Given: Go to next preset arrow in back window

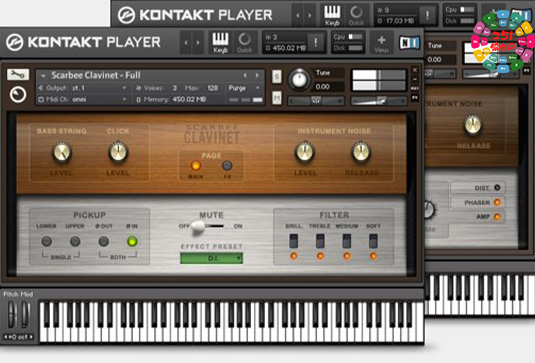Looking at the screenshot, I should click(310, 15).
